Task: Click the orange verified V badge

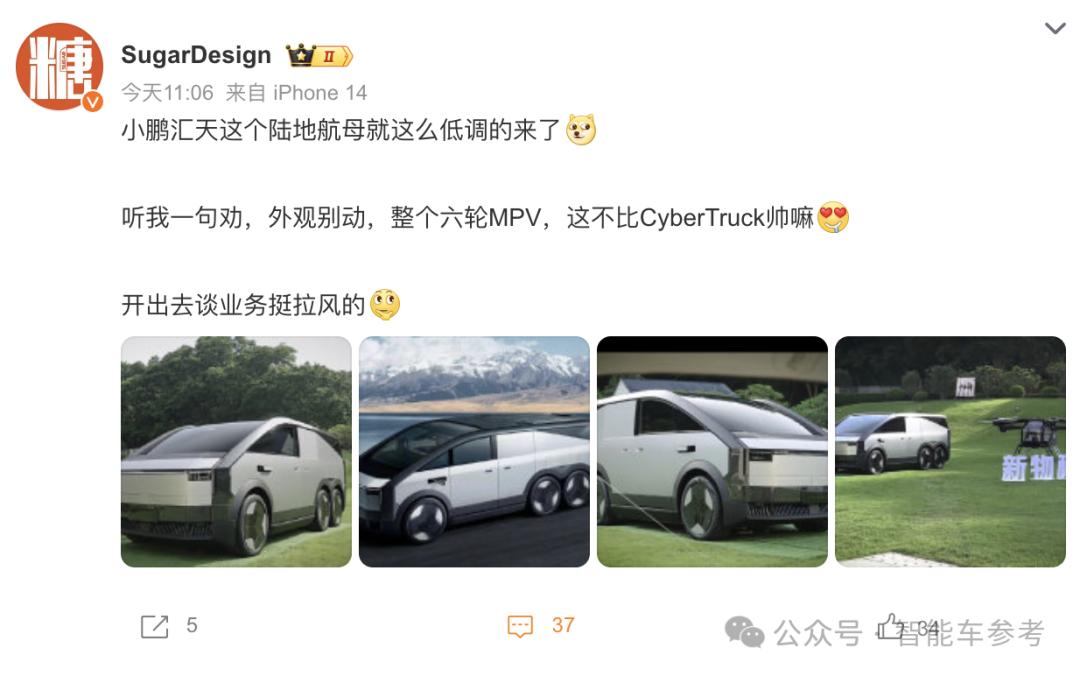Action: point(93,101)
